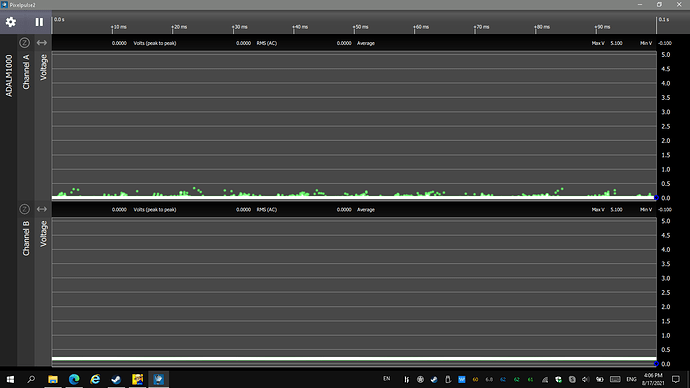Open the Pixelpulse2 settings gear
This screenshot has height=388, width=690.
point(11,22)
